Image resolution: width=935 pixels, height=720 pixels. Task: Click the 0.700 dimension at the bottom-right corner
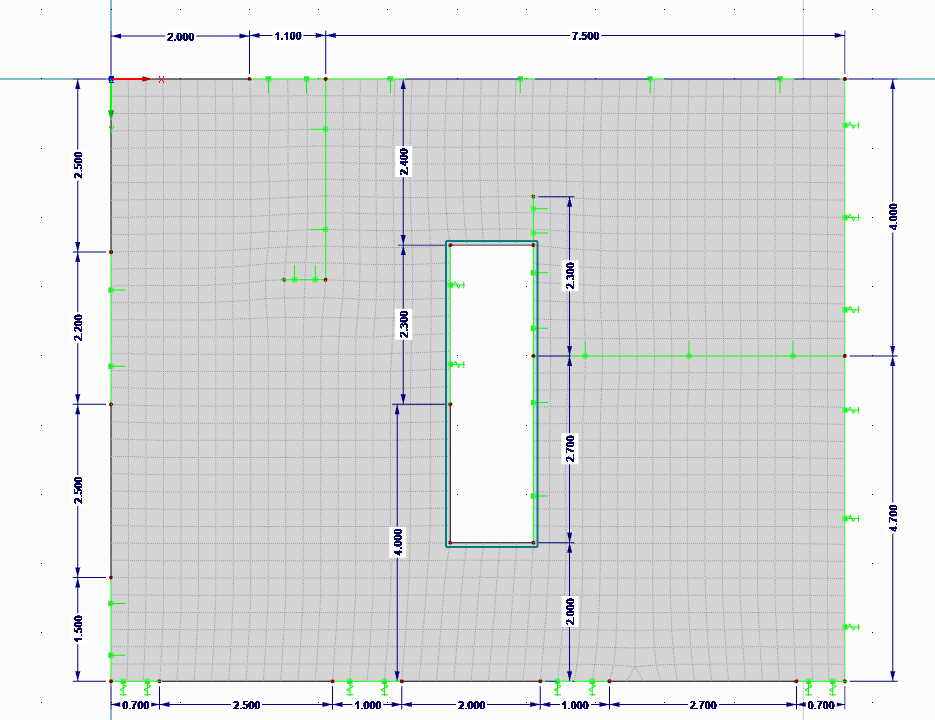click(x=821, y=705)
